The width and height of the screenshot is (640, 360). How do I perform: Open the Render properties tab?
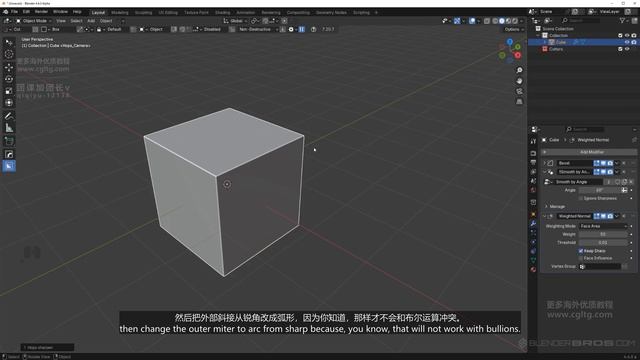tap(533, 153)
